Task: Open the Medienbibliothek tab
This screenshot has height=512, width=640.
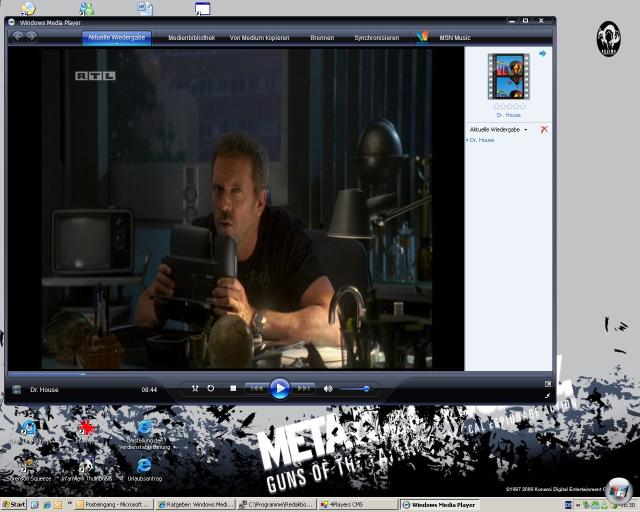Action: 191,38
